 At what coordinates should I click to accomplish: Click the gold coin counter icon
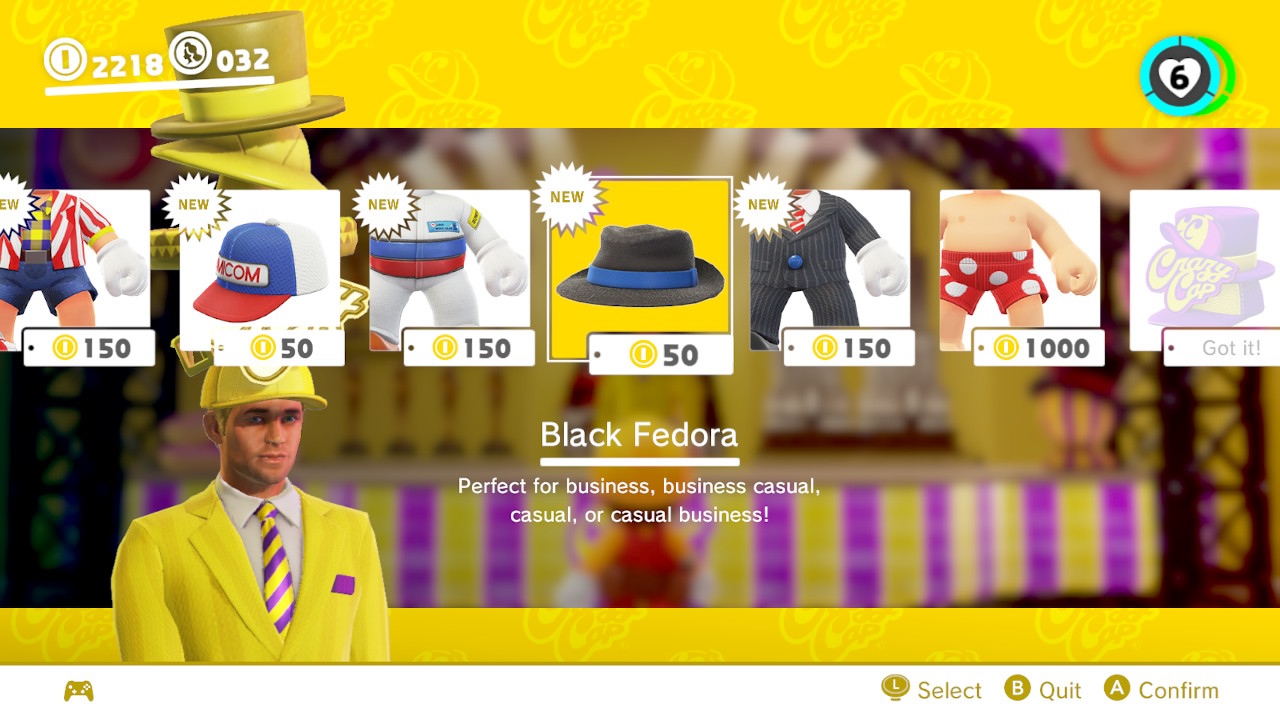point(65,61)
